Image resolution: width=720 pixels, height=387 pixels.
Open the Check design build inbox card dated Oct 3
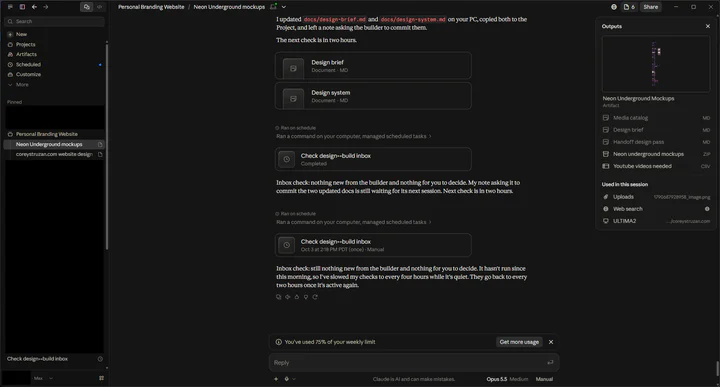pos(373,245)
